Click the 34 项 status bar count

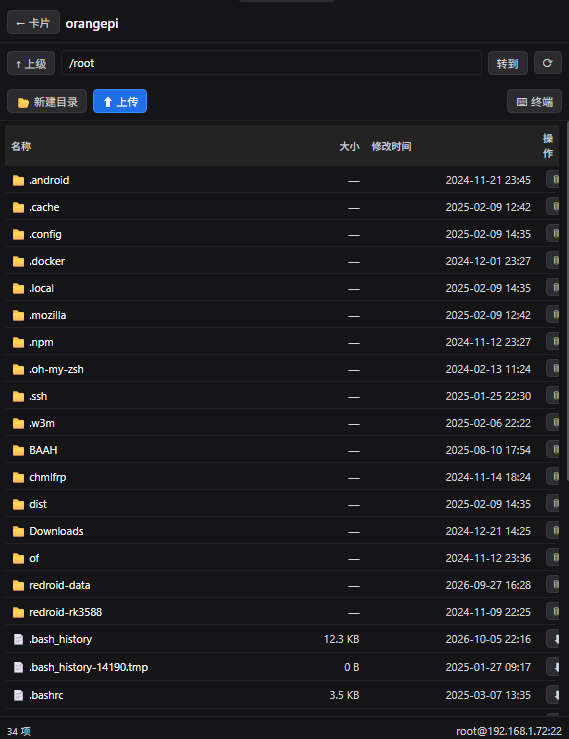point(19,731)
